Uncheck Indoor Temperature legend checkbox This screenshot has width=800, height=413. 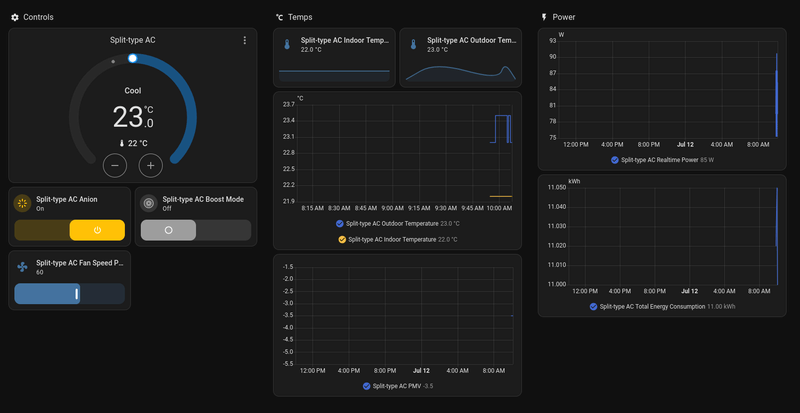point(342,239)
